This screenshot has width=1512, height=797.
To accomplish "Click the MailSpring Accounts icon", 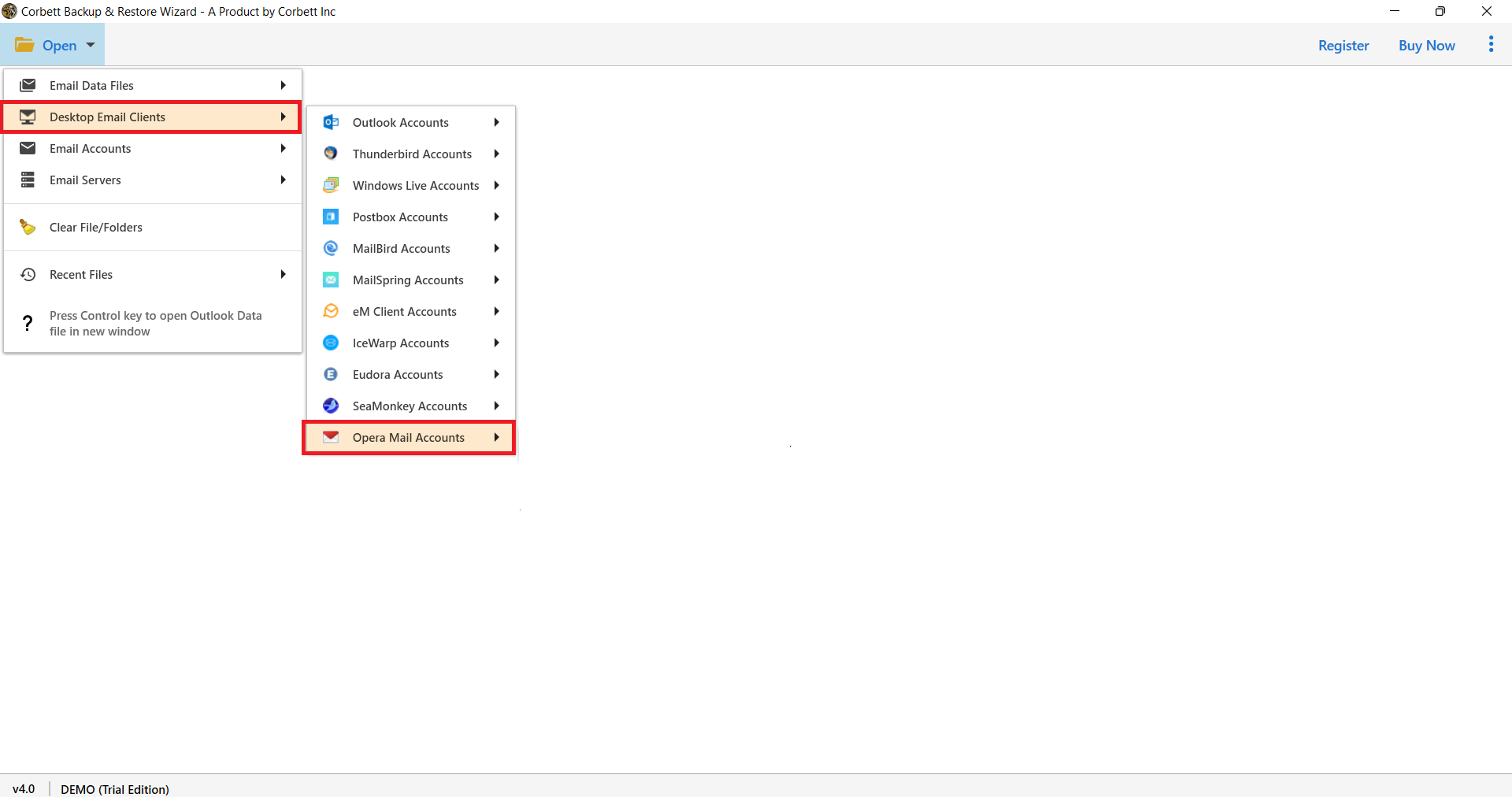I will [331, 280].
